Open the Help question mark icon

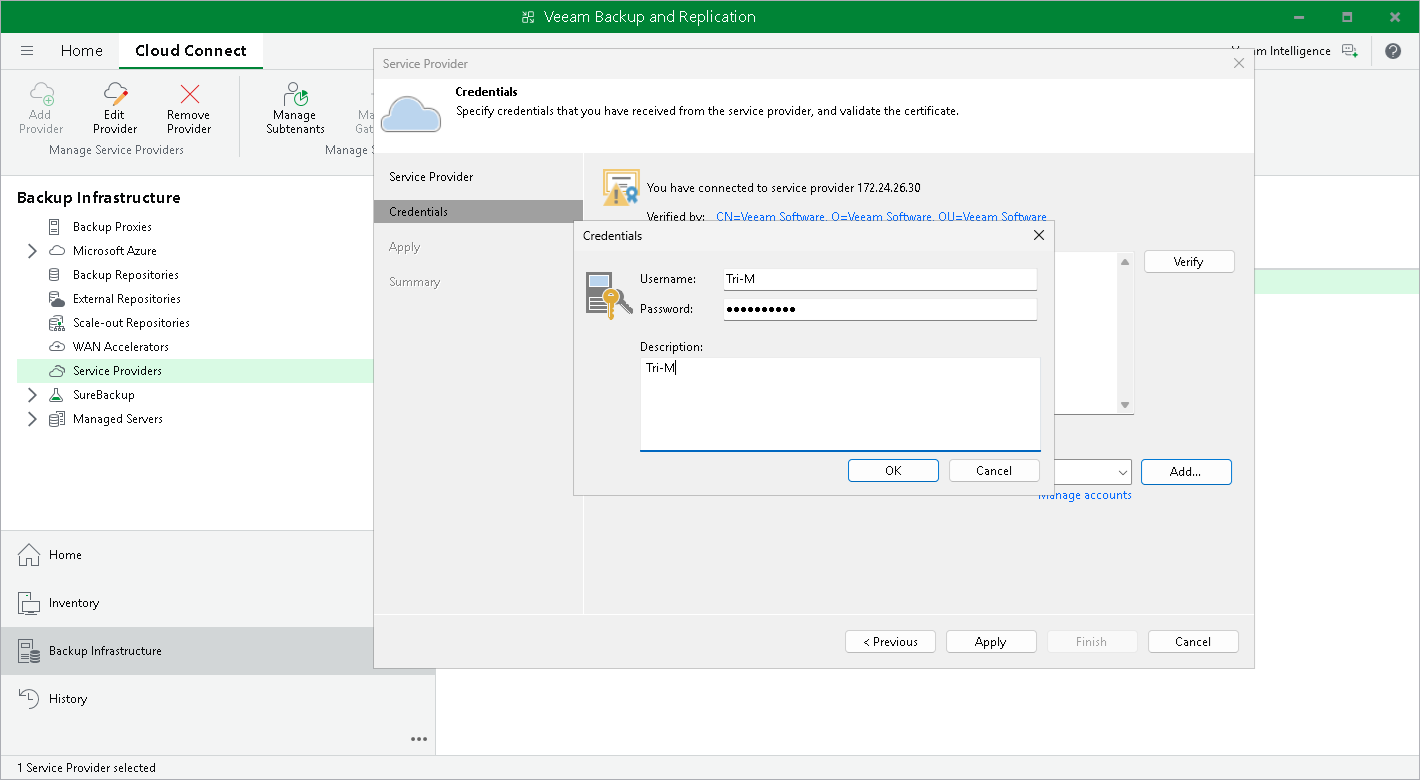[x=1393, y=51]
